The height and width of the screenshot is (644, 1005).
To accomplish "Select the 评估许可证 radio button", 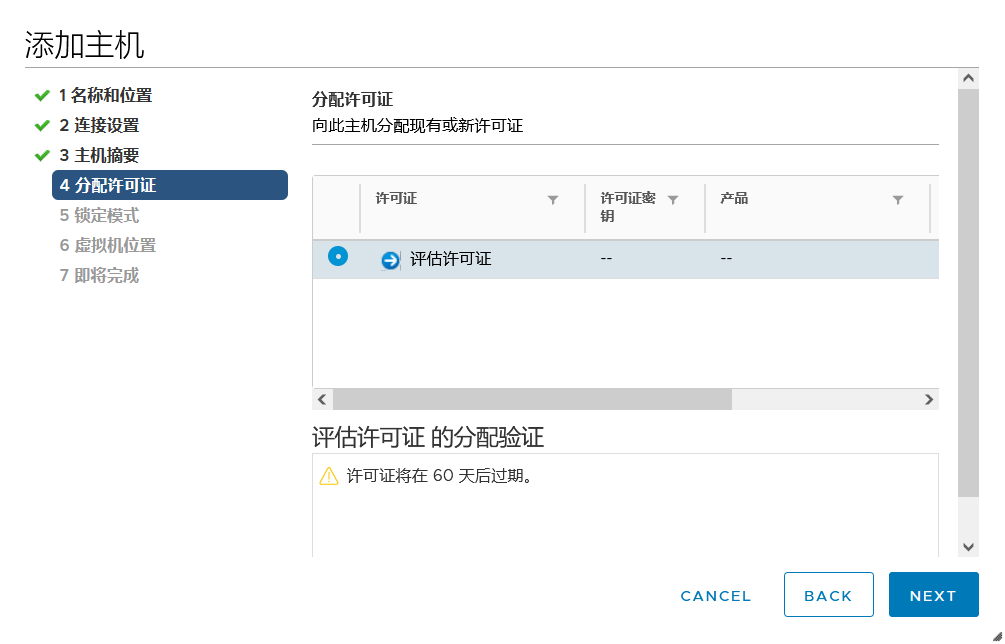I will (338, 257).
